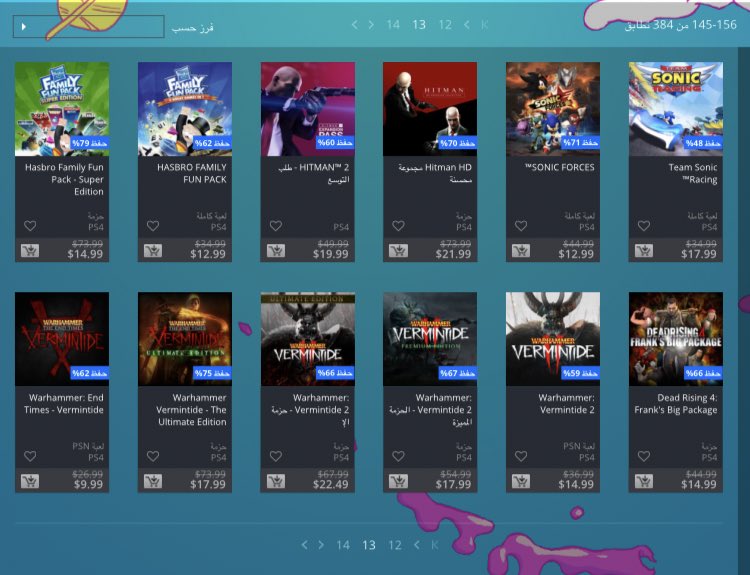
Task: Add Warhammer Vermintide 2 $14.99 game to cart
Action: coord(521,481)
